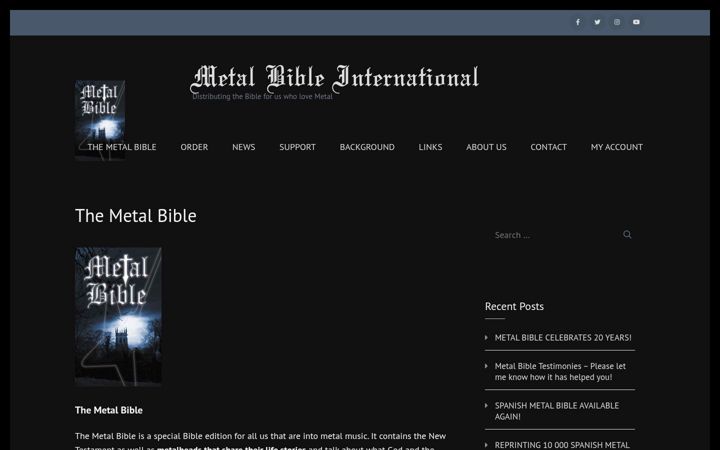Open the Instagram social icon
Viewport: 720px width, 450px height.
617,22
